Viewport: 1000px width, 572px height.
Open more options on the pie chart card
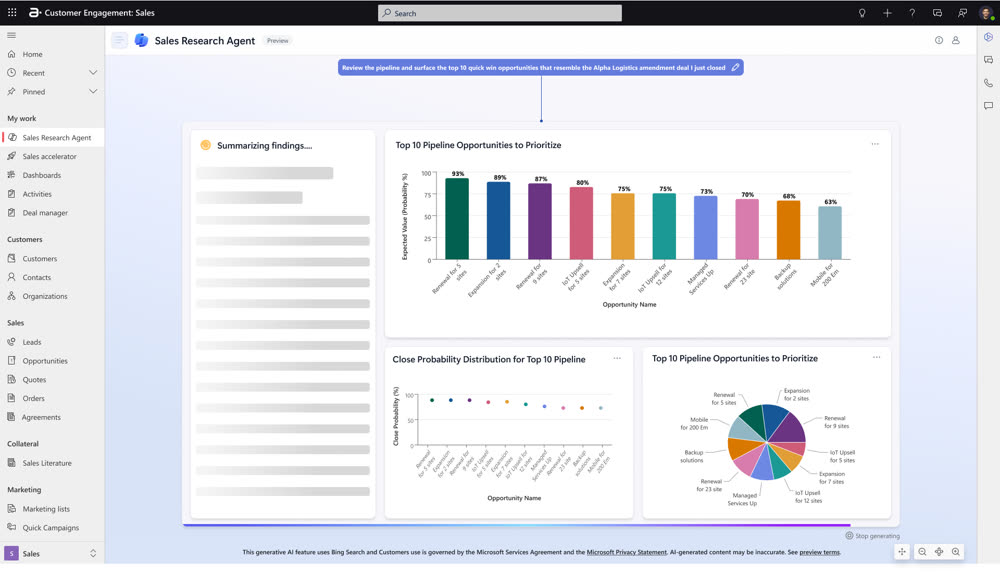[x=876, y=357]
